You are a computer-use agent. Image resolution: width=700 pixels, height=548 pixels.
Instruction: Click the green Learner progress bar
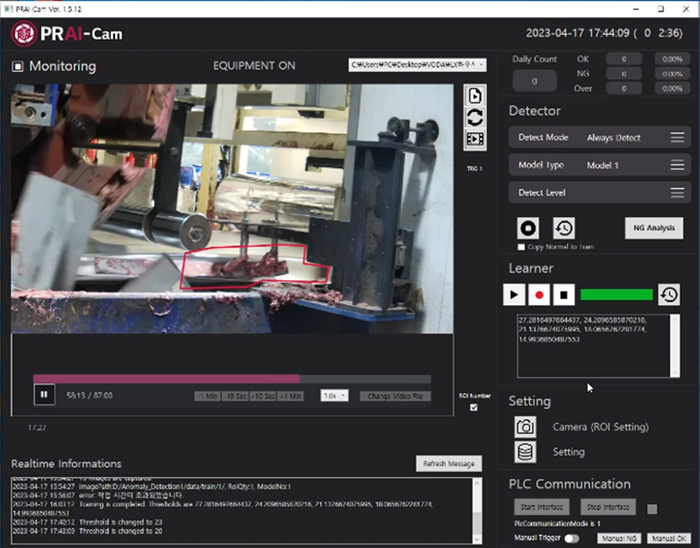click(x=617, y=295)
